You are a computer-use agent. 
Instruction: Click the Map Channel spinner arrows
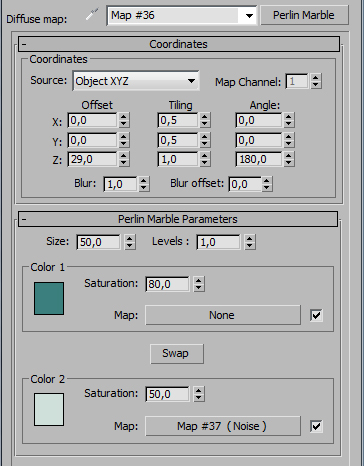(x=316, y=81)
